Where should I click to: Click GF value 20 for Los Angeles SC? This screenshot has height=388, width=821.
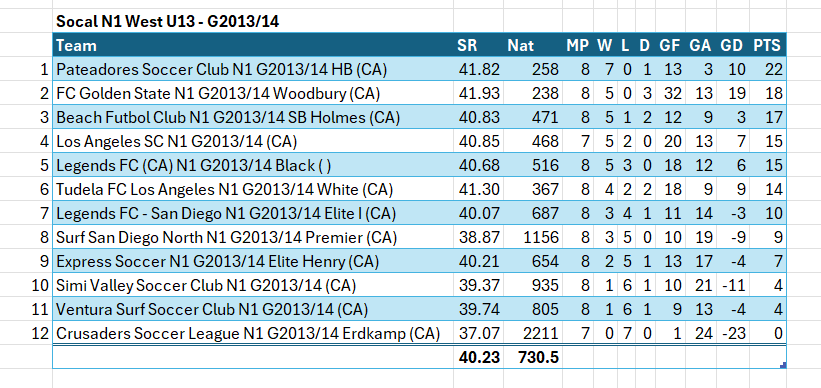click(x=670, y=141)
